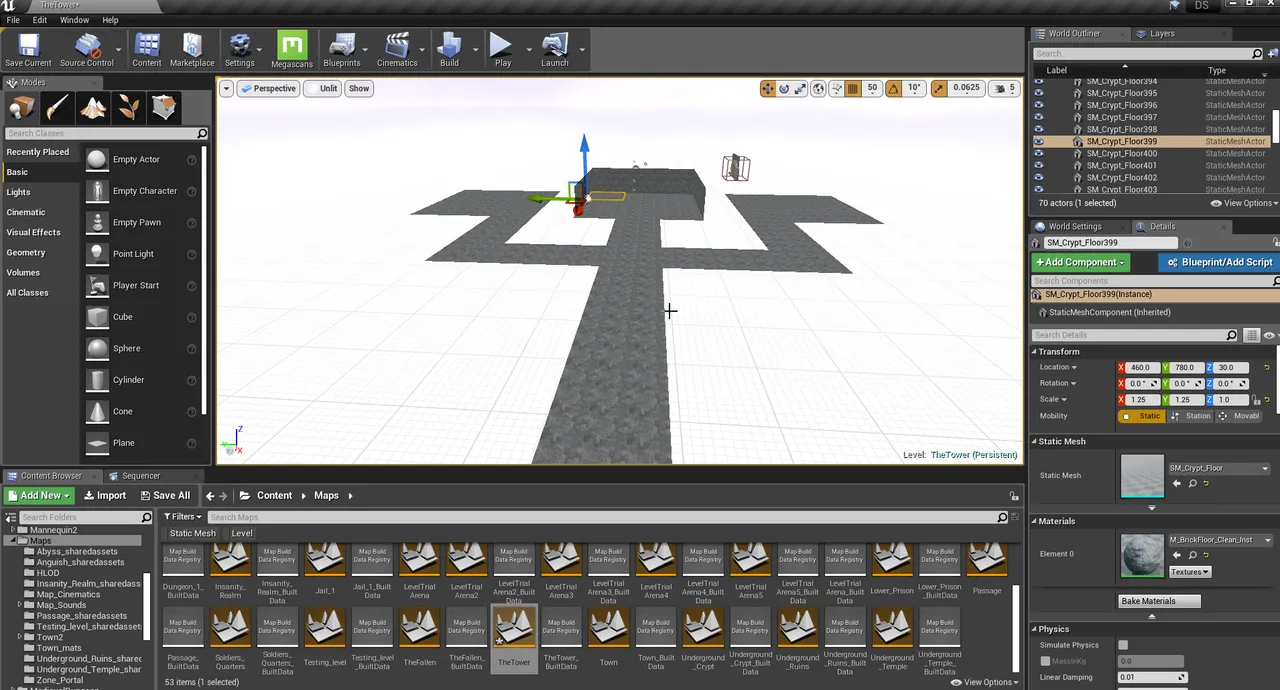Click the Build toolbar icon
The height and width of the screenshot is (690, 1280).
(x=450, y=50)
